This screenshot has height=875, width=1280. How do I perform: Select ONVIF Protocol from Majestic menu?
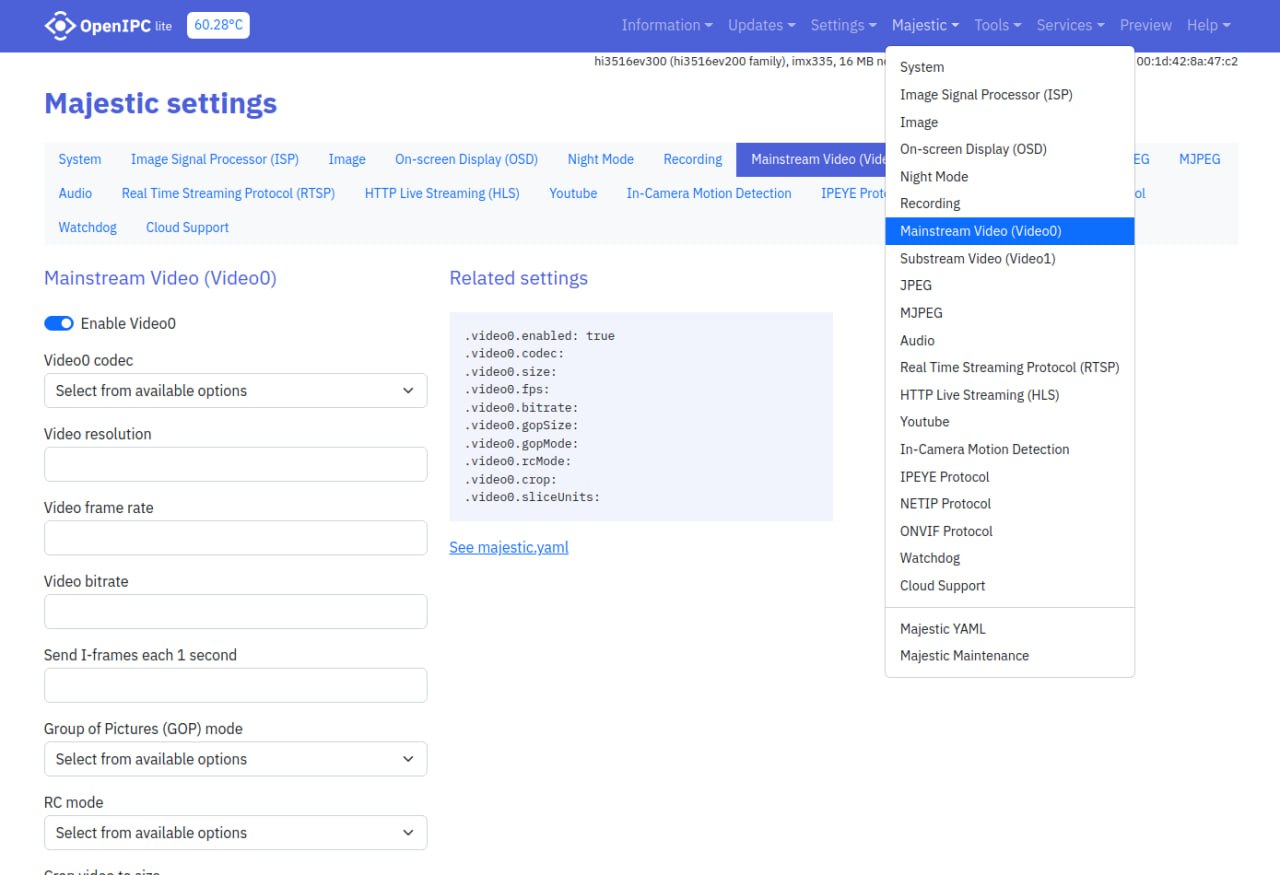pyautogui.click(x=946, y=531)
